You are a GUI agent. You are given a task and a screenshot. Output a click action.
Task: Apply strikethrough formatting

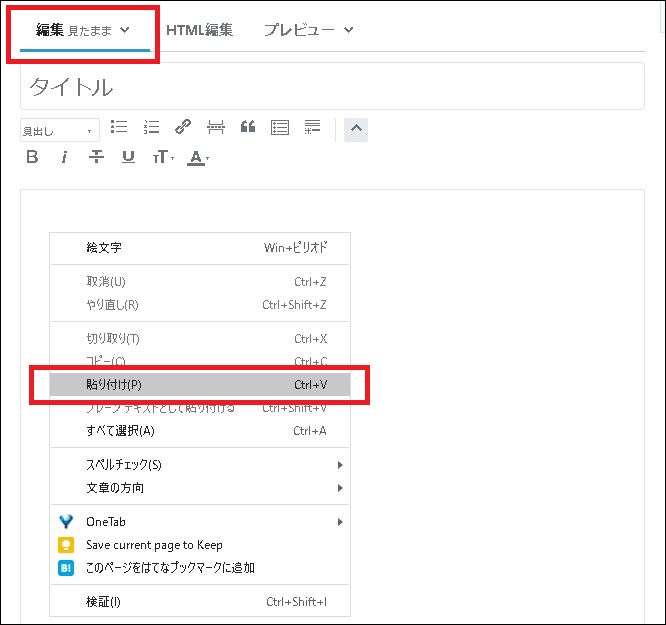[x=96, y=157]
